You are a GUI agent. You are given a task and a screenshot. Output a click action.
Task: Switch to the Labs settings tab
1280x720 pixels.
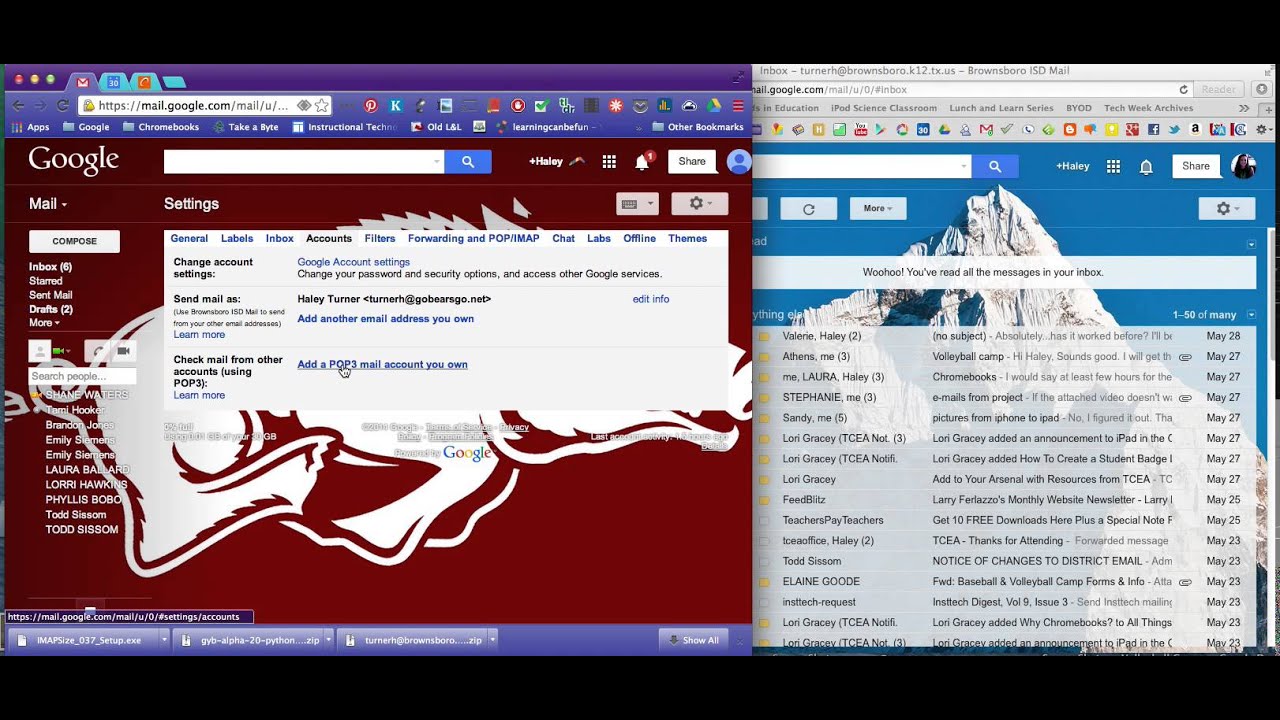click(599, 238)
